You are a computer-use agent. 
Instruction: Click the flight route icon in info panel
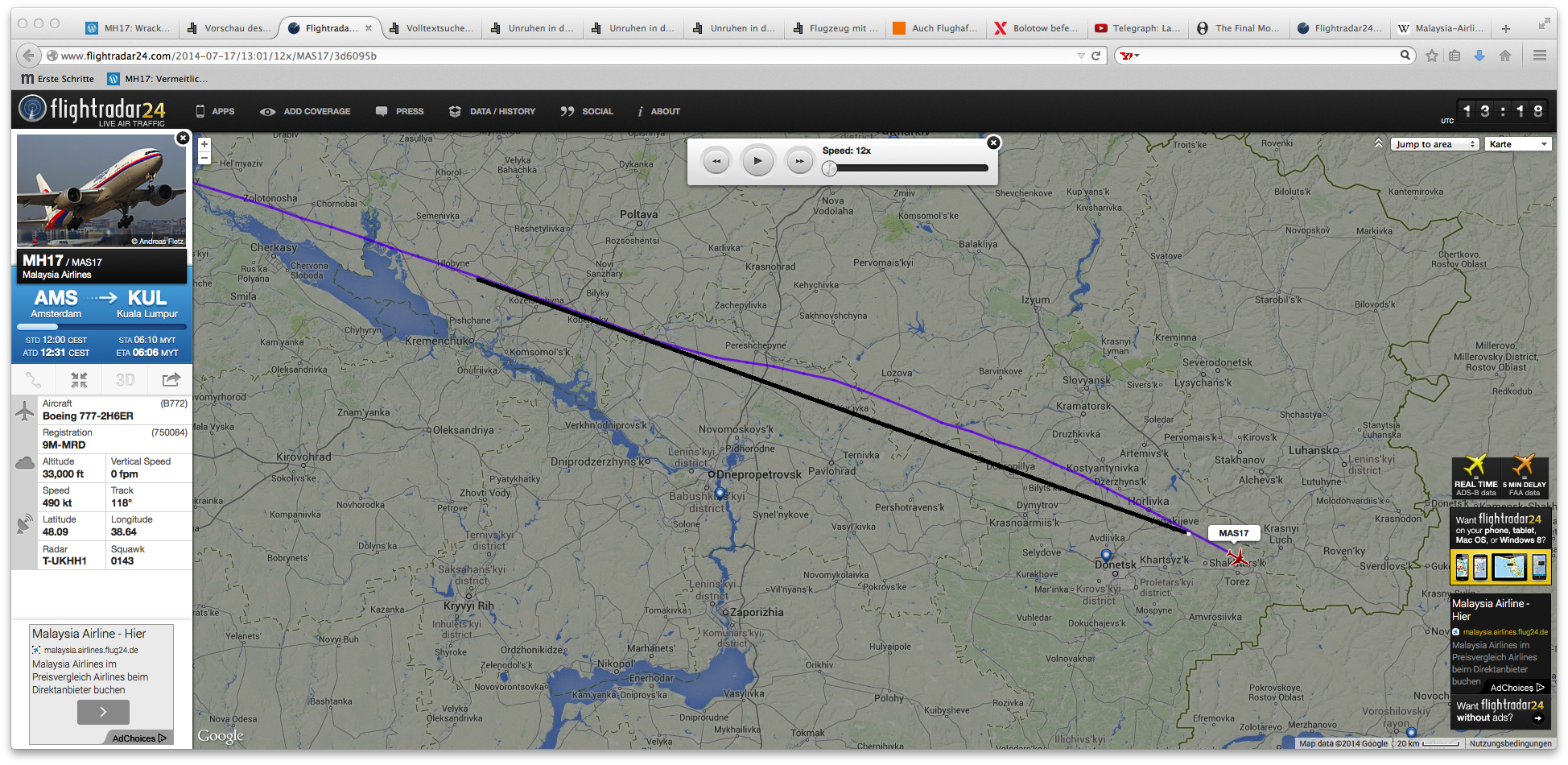tap(33, 379)
